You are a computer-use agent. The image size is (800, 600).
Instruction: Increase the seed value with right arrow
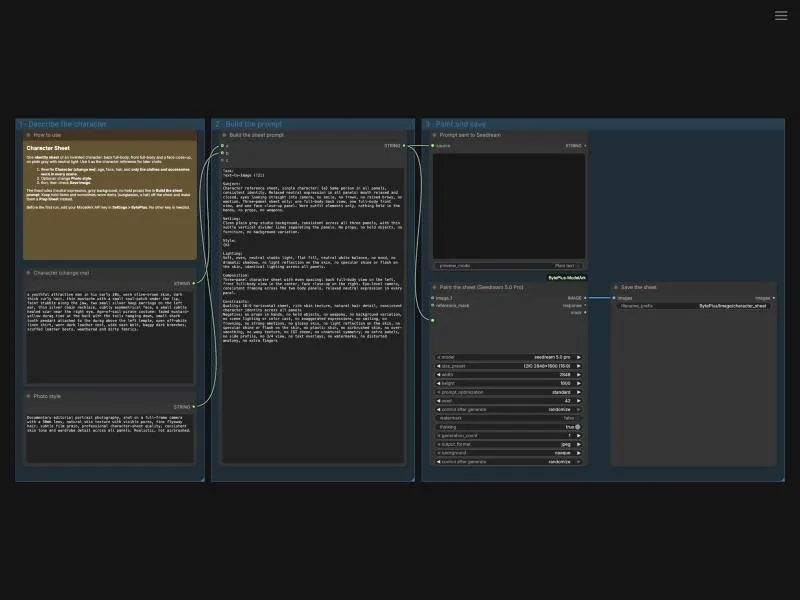tap(579, 401)
